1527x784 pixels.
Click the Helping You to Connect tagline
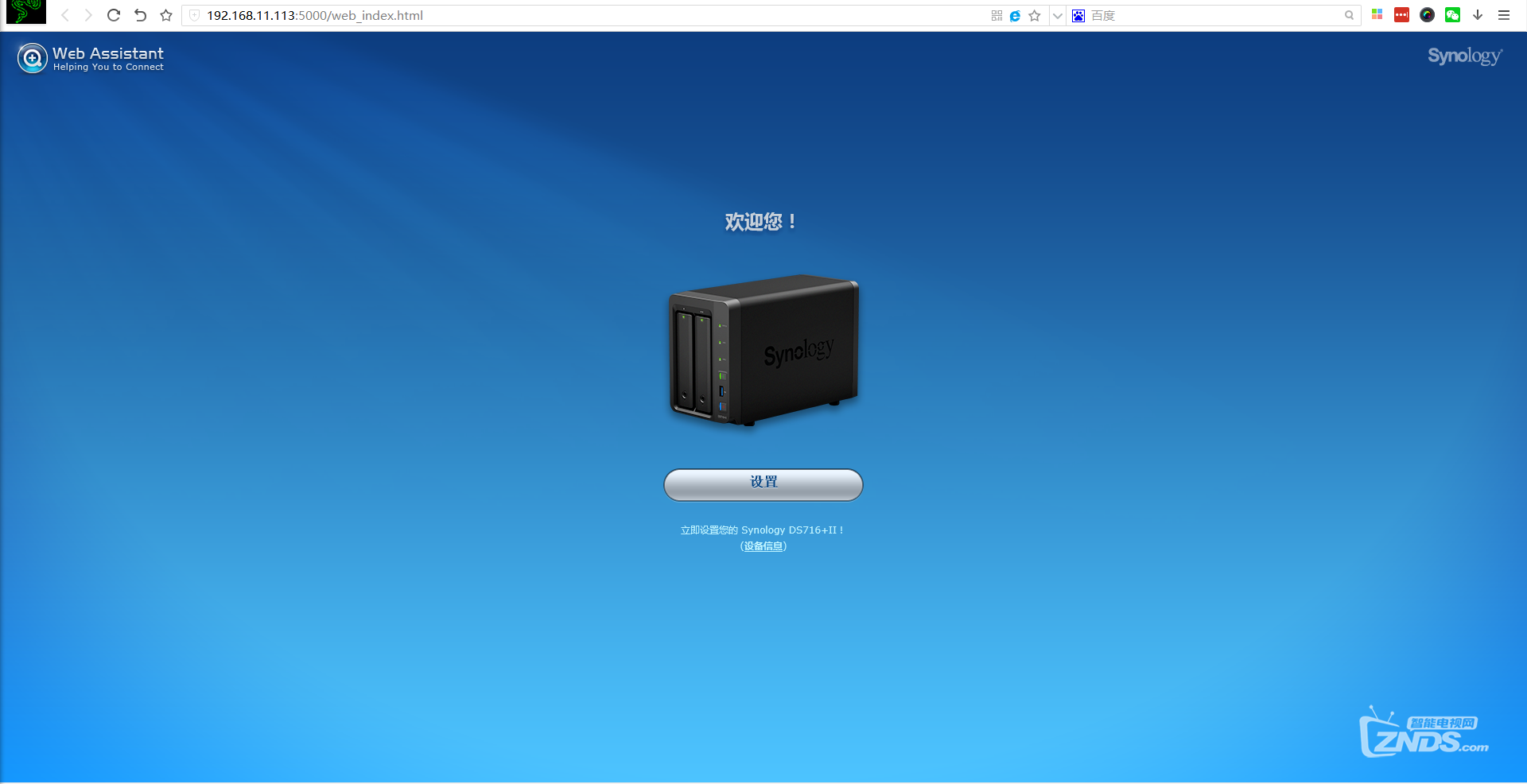108,68
